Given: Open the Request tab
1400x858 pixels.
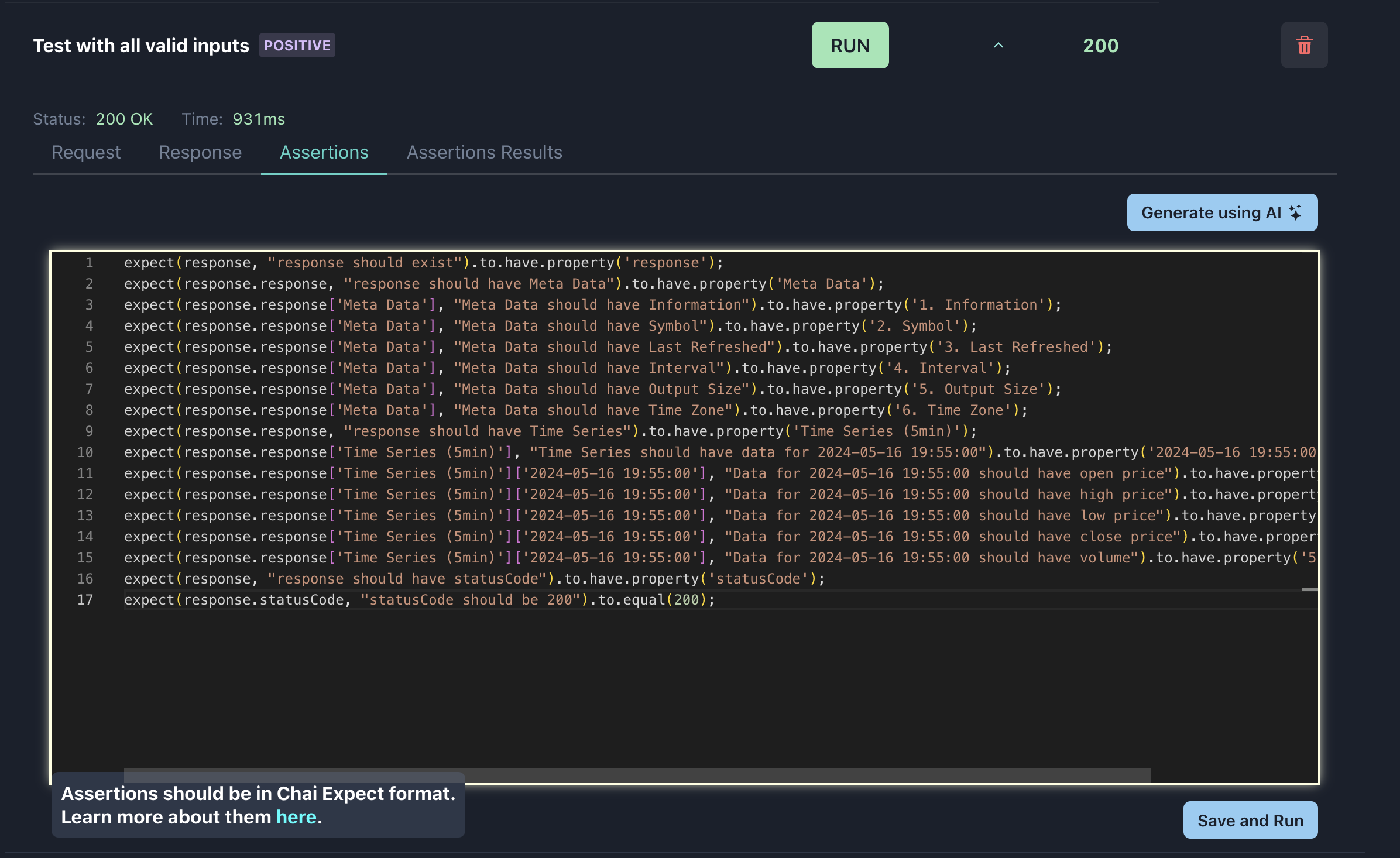Looking at the screenshot, I should 86,152.
